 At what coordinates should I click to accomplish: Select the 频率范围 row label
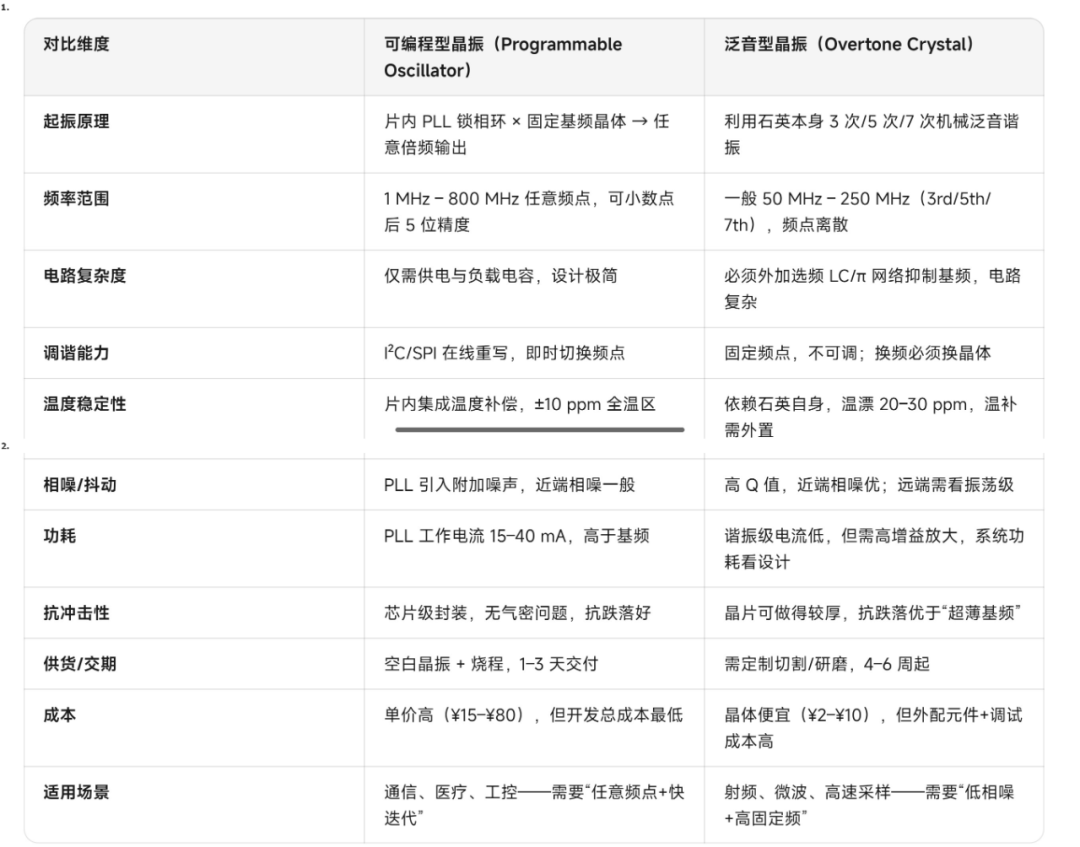pyautogui.click(x=76, y=198)
